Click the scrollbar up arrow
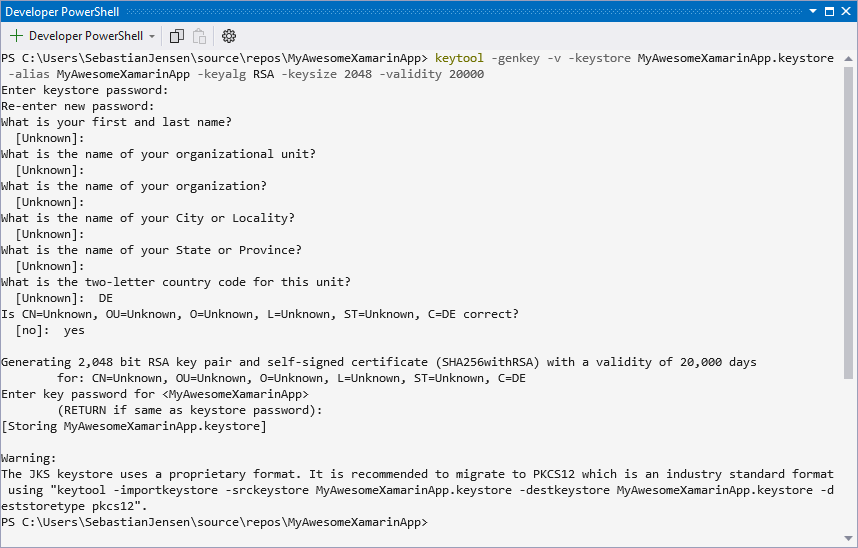Image resolution: width=858 pixels, height=548 pixels. point(850,56)
